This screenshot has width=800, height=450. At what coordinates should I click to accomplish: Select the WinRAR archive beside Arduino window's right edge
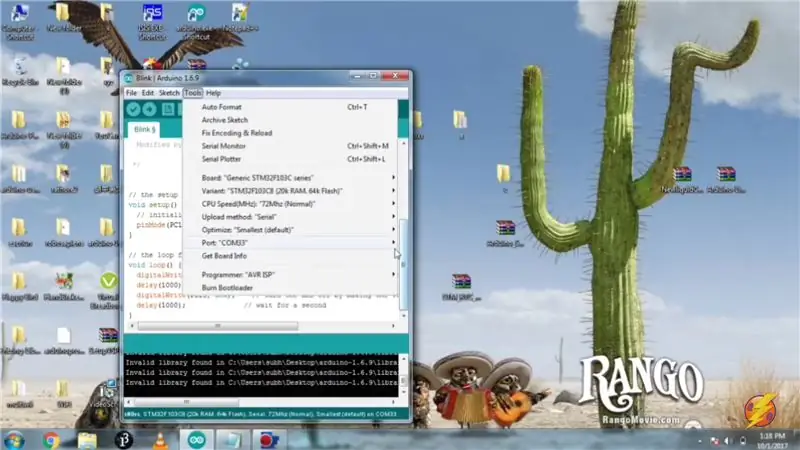(461, 281)
